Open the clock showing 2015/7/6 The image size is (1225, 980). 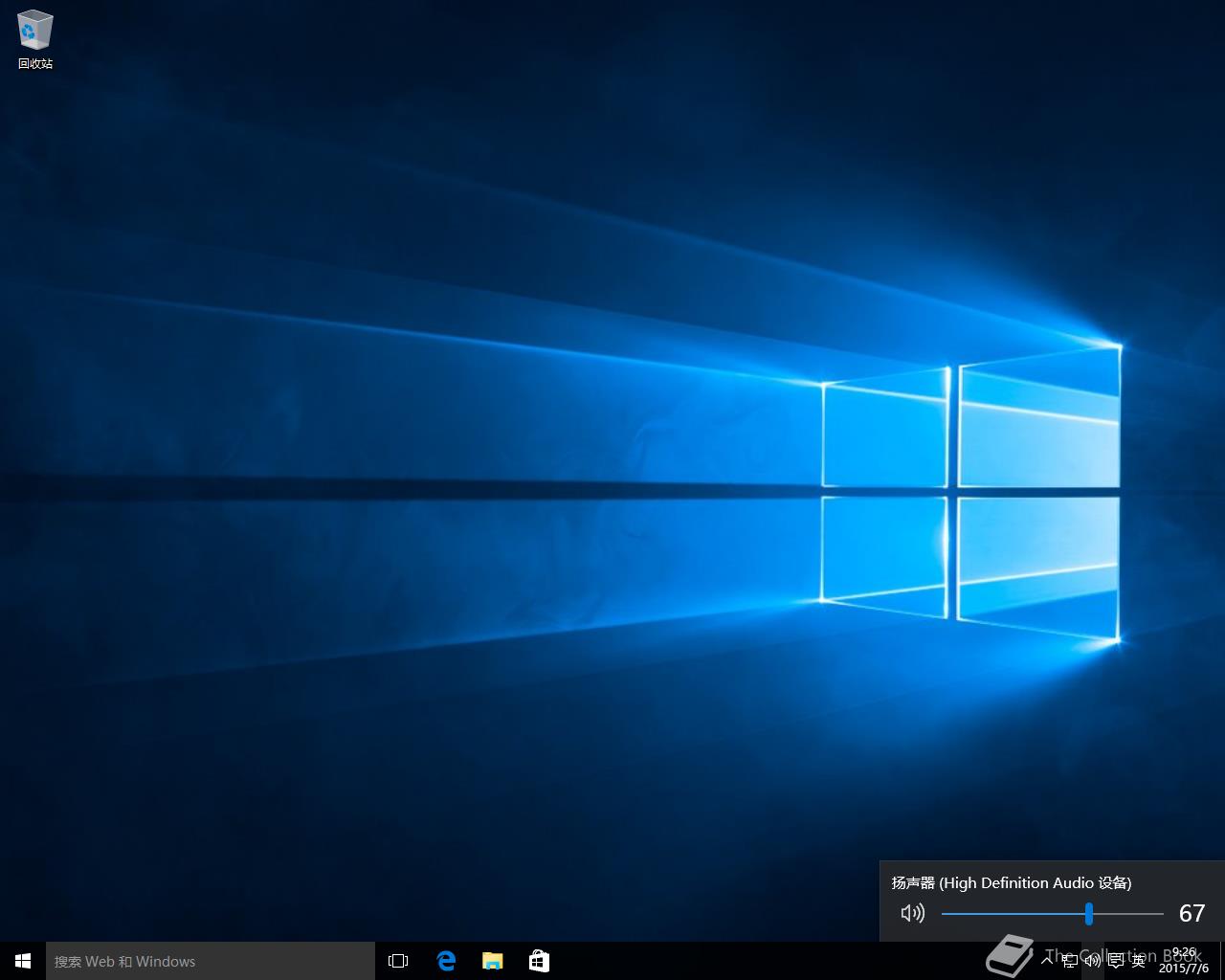[1184, 961]
